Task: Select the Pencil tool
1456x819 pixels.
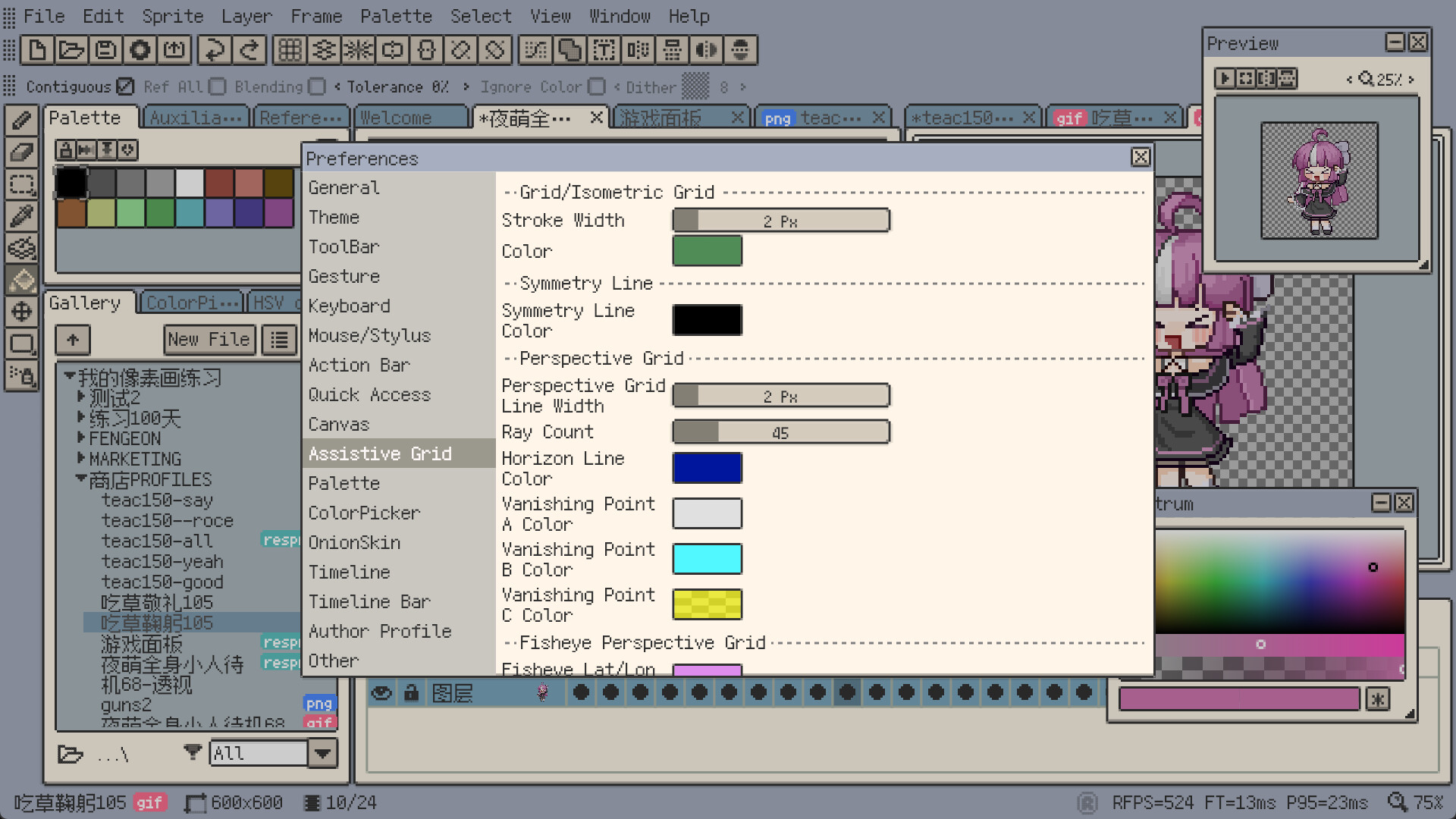Action: tap(21, 120)
